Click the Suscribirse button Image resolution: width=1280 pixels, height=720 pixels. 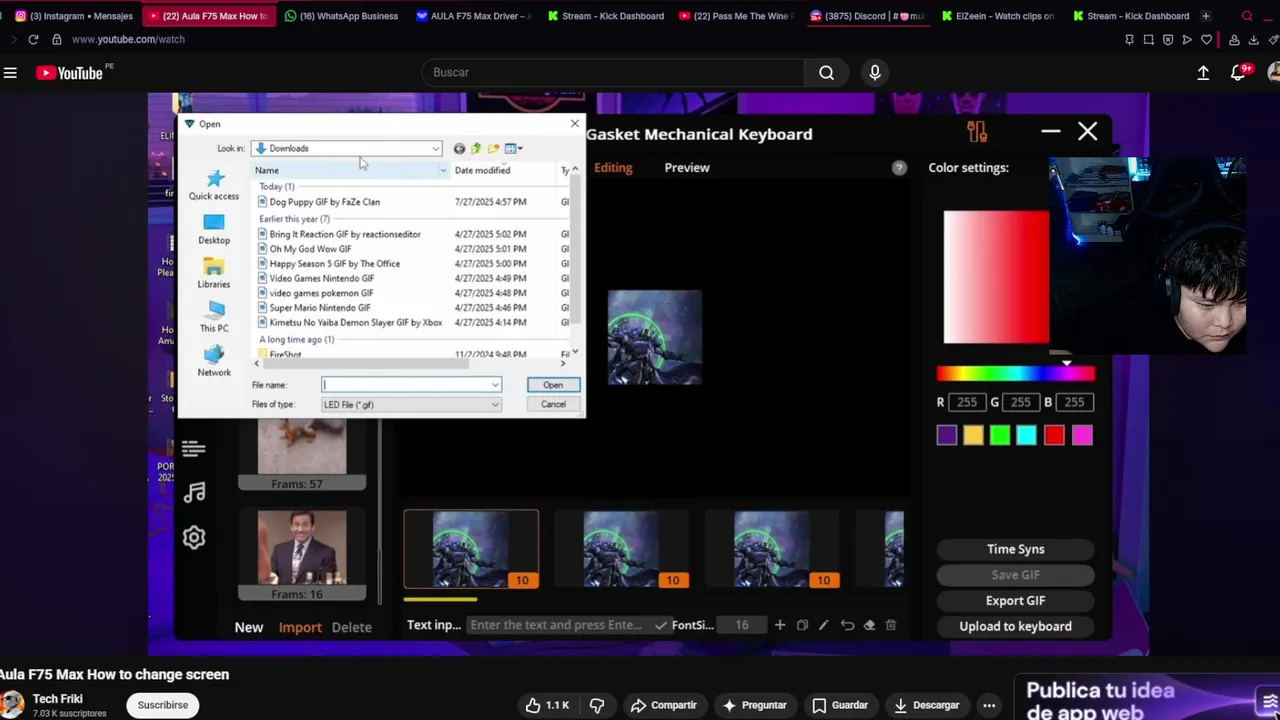(x=163, y=705)
